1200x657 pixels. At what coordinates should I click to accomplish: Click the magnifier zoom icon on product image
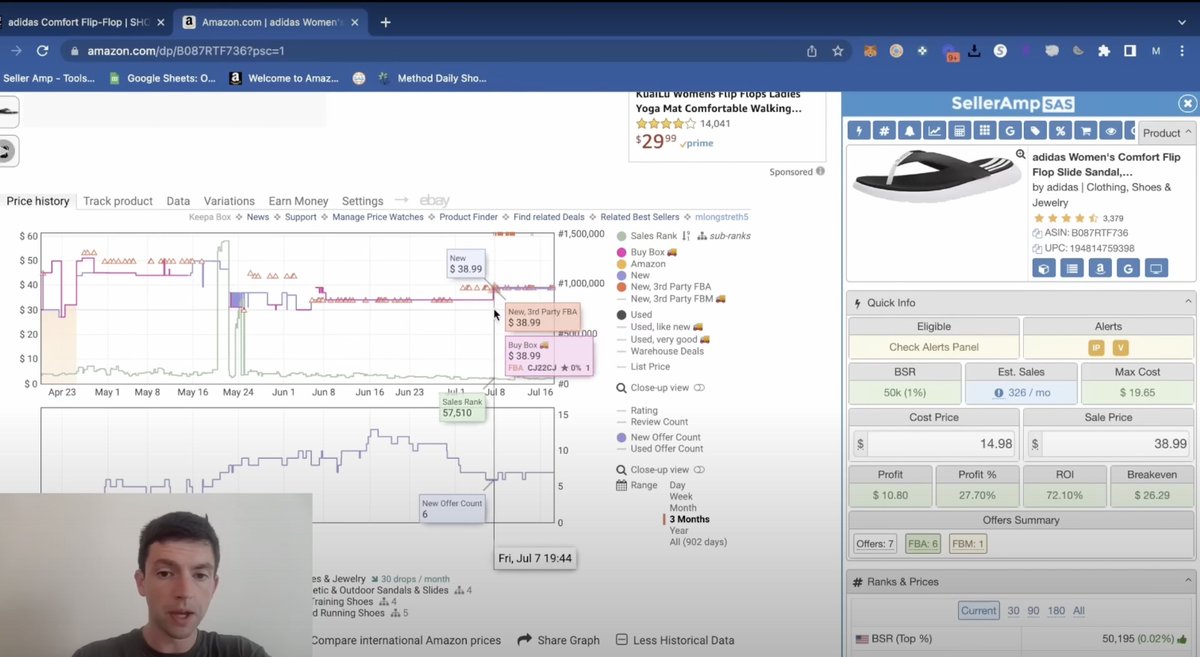(1020, 155)
